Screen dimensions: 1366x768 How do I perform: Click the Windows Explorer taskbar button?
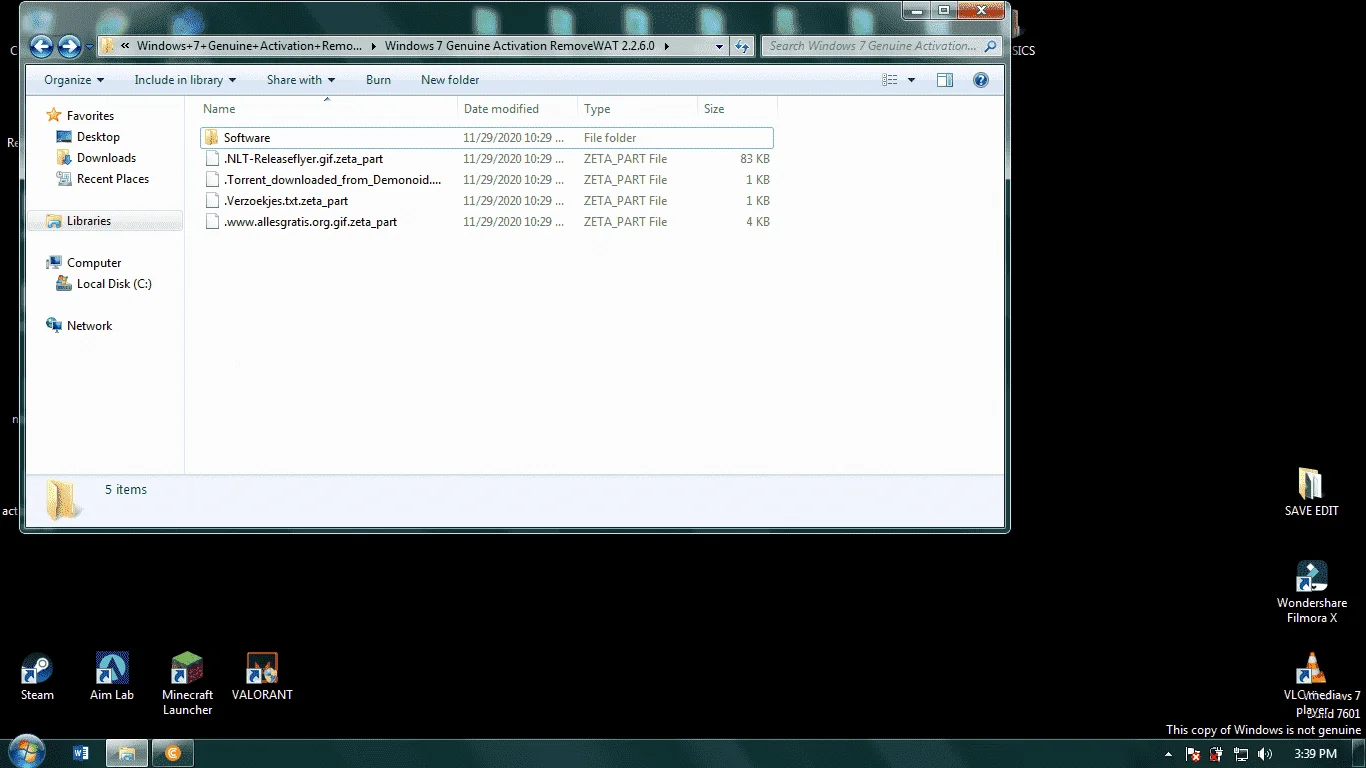(127, 753)
